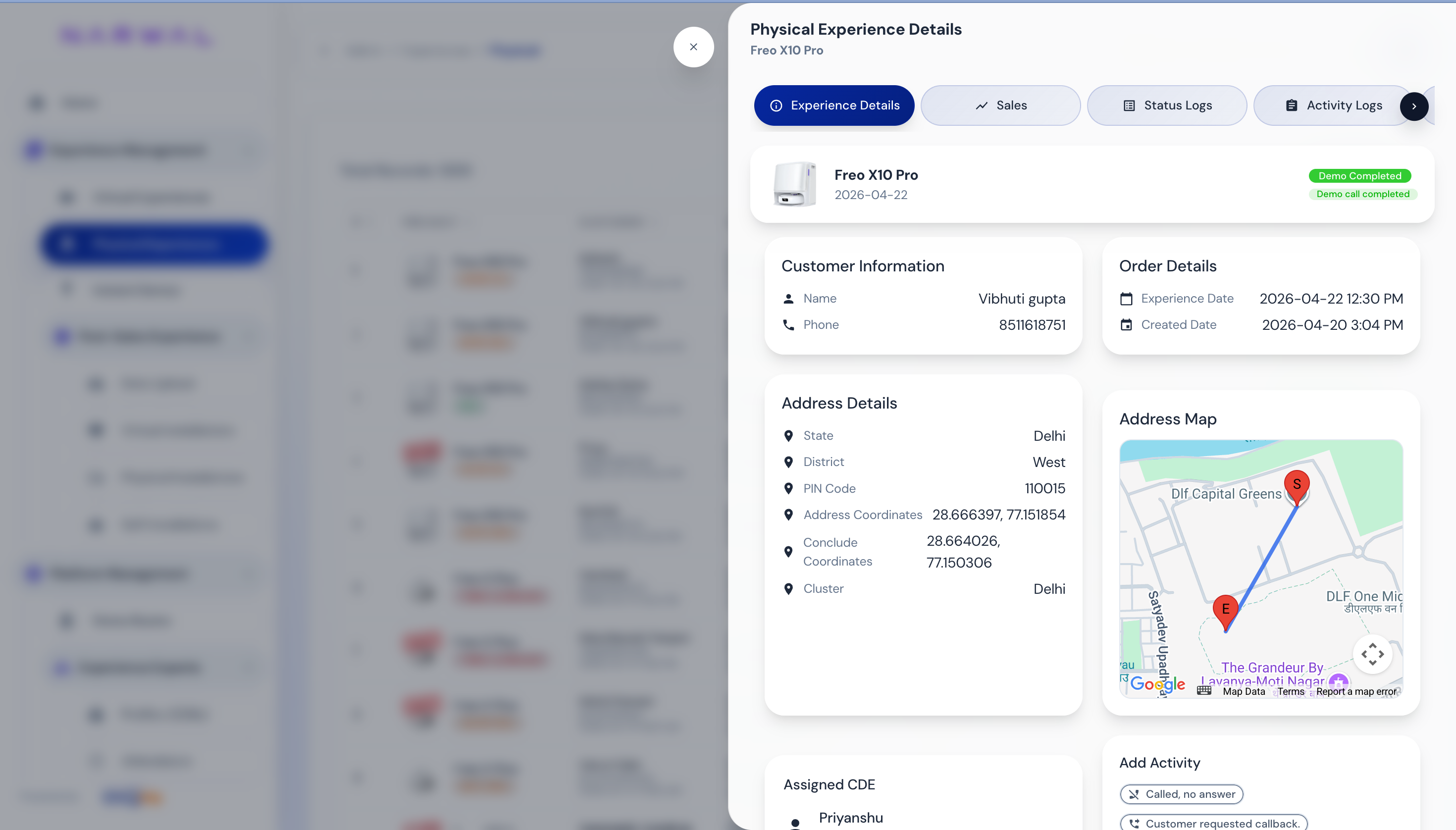Click the pin icon beside District
Viewport: 1456px width, 830px height.
tap(788, 463)
